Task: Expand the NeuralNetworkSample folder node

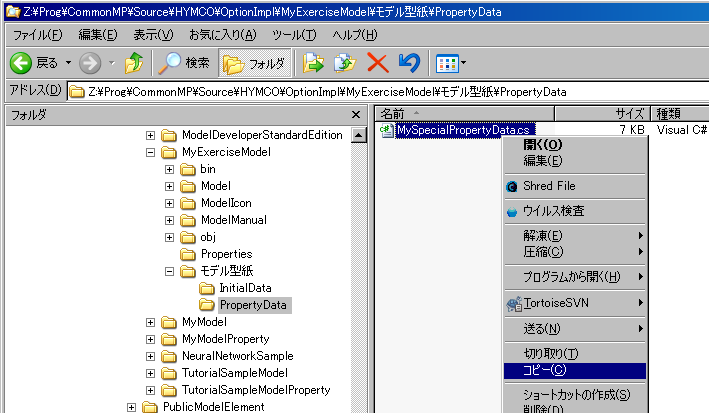Action: 151,356
